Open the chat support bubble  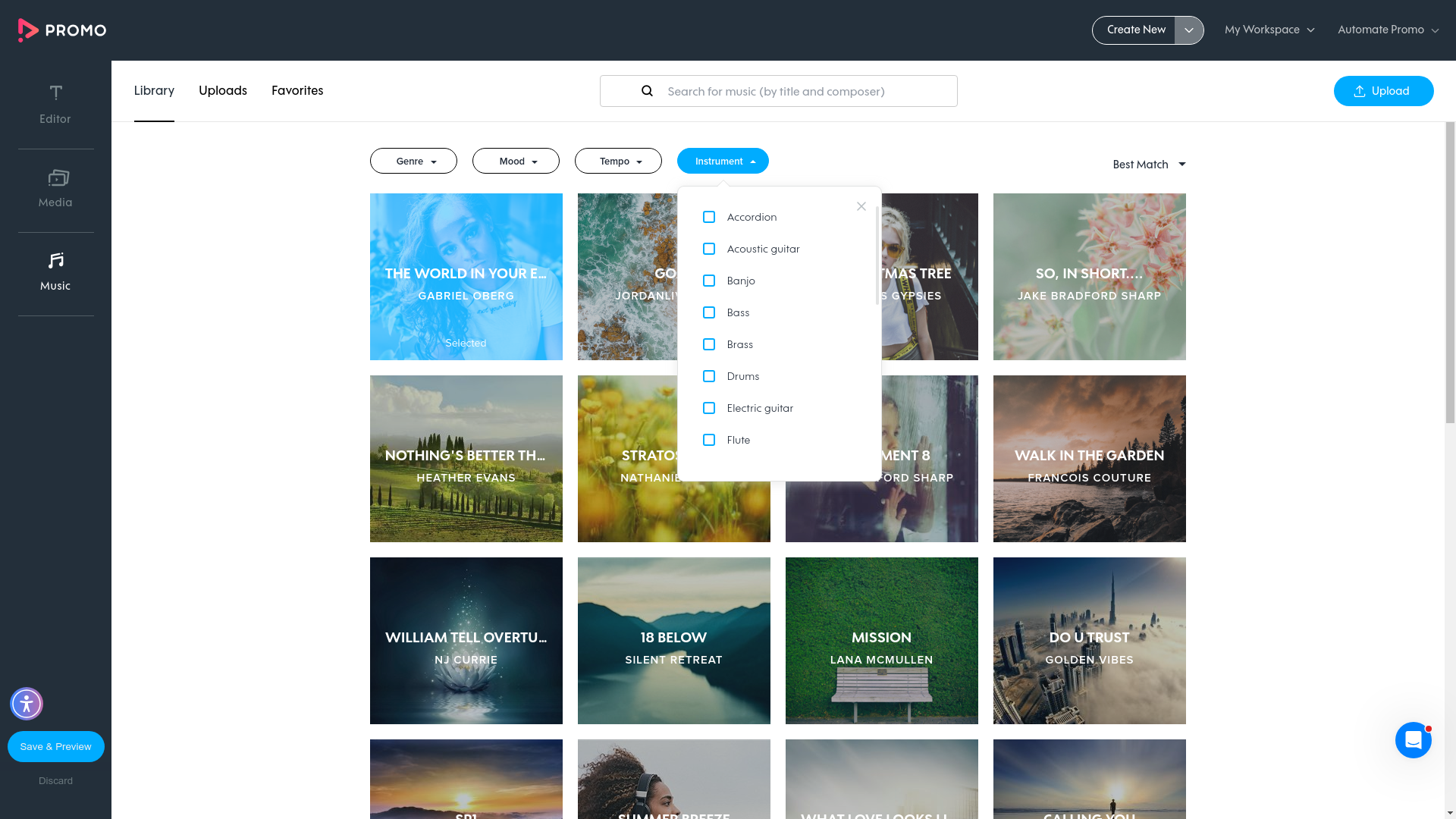pos(1413,740)
